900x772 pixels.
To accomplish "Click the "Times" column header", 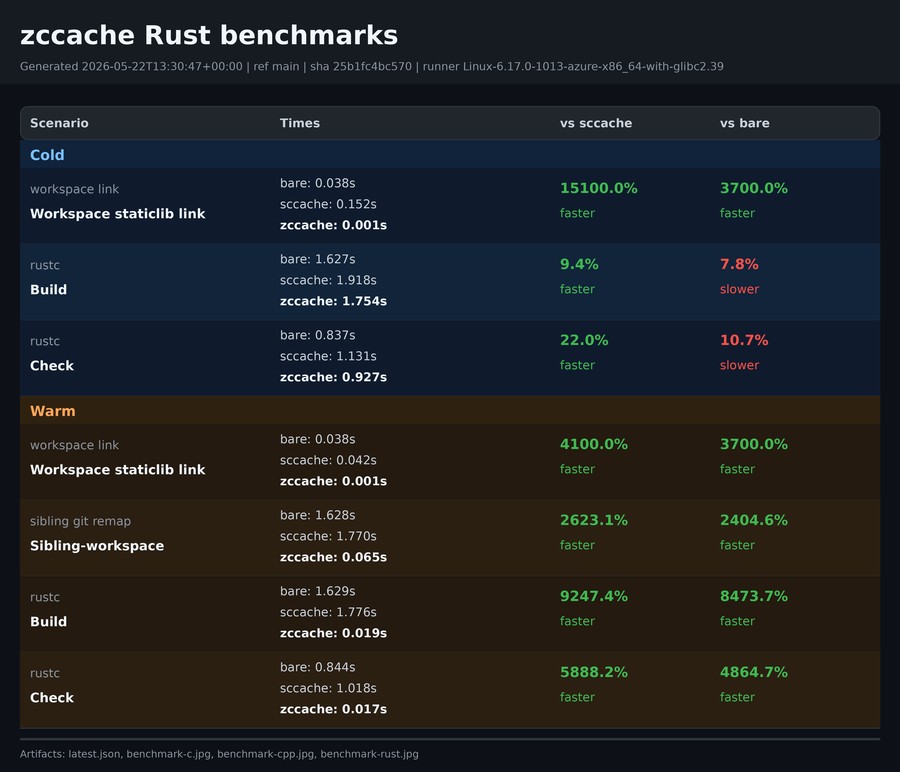I will tap(300, 123).
